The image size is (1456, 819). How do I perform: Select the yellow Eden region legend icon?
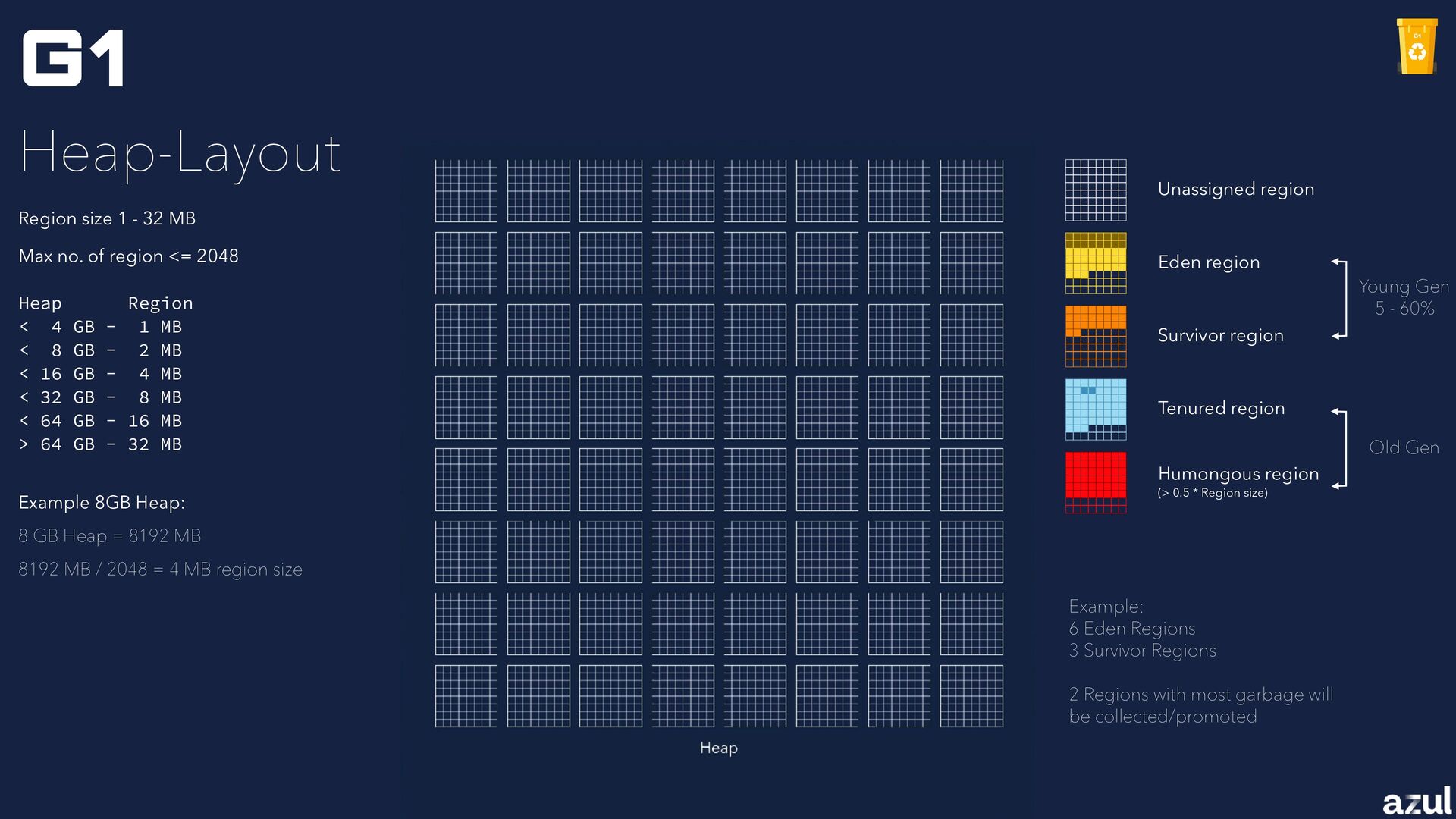tap(1095, 262)
